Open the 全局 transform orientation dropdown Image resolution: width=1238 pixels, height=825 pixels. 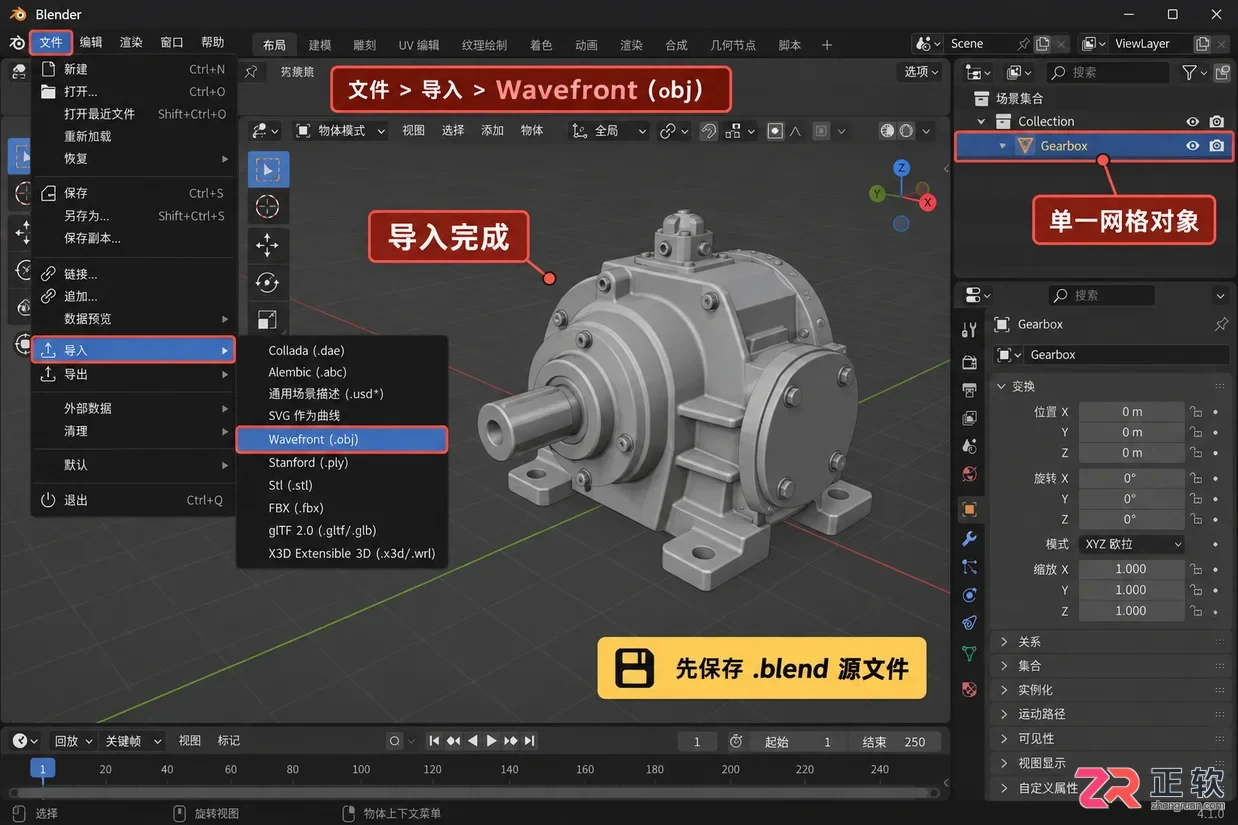(609, 131)
